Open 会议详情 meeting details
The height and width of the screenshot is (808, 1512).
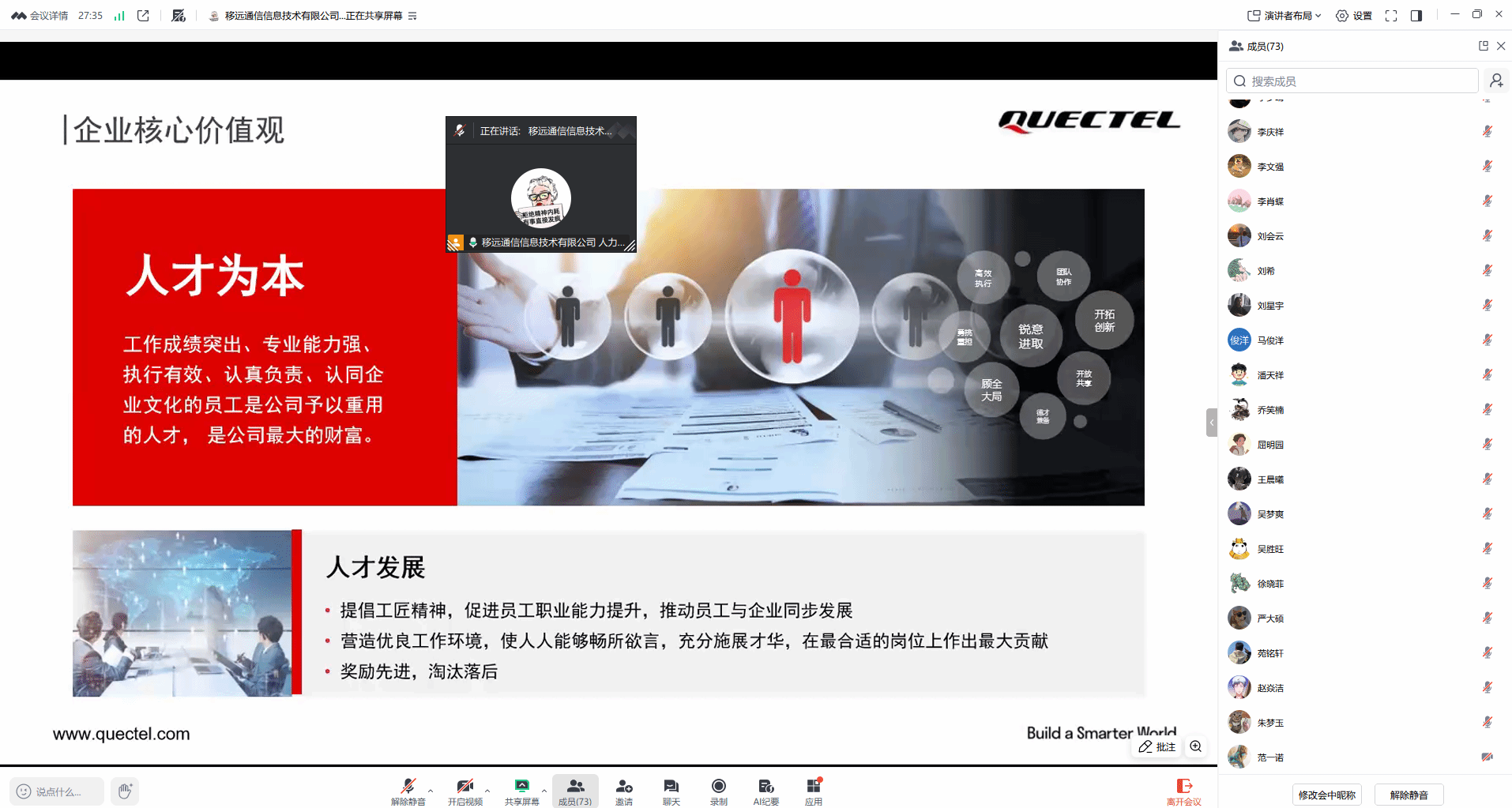tap(40, 16)
